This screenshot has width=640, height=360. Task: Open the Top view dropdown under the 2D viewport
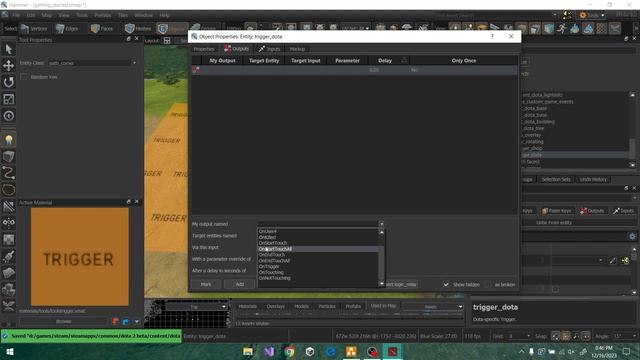pos(196,307)
